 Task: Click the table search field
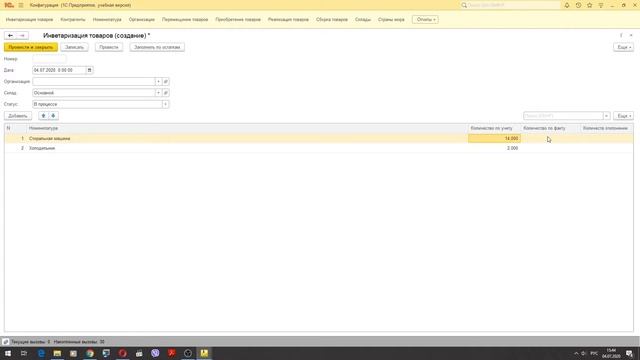pyautogui.click(x=563, y=116)
